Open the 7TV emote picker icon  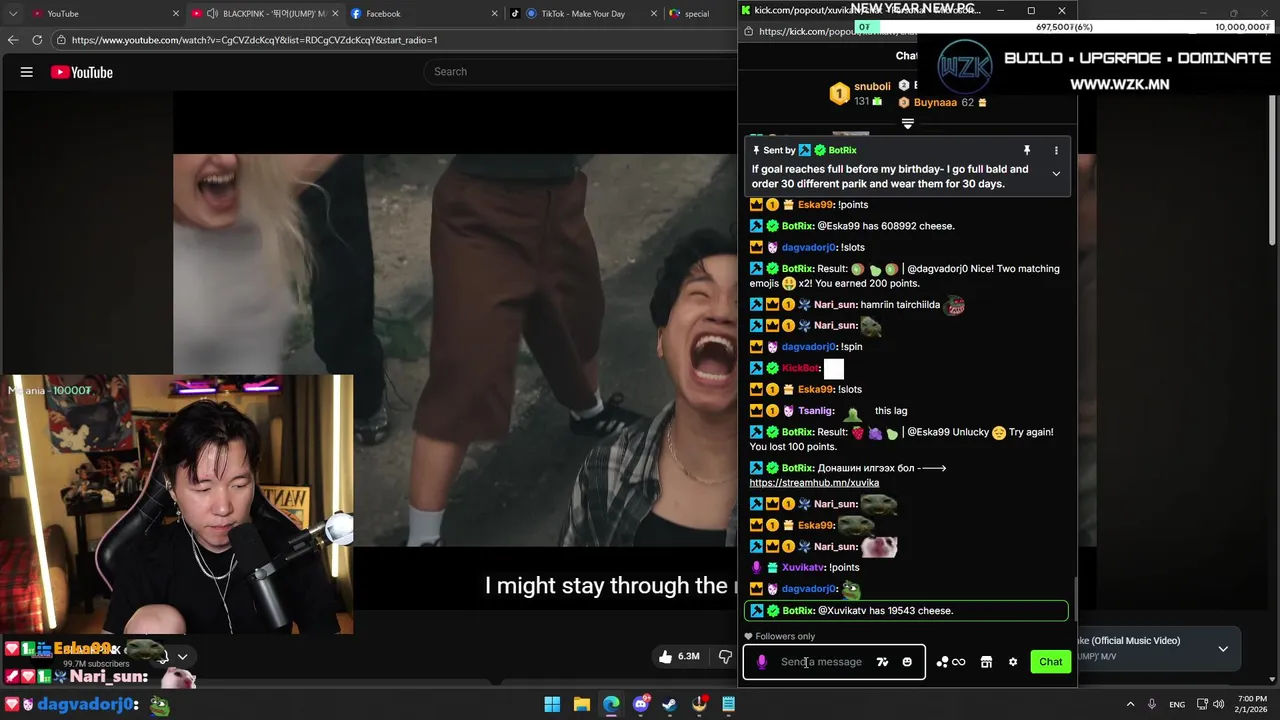point(882,662)
